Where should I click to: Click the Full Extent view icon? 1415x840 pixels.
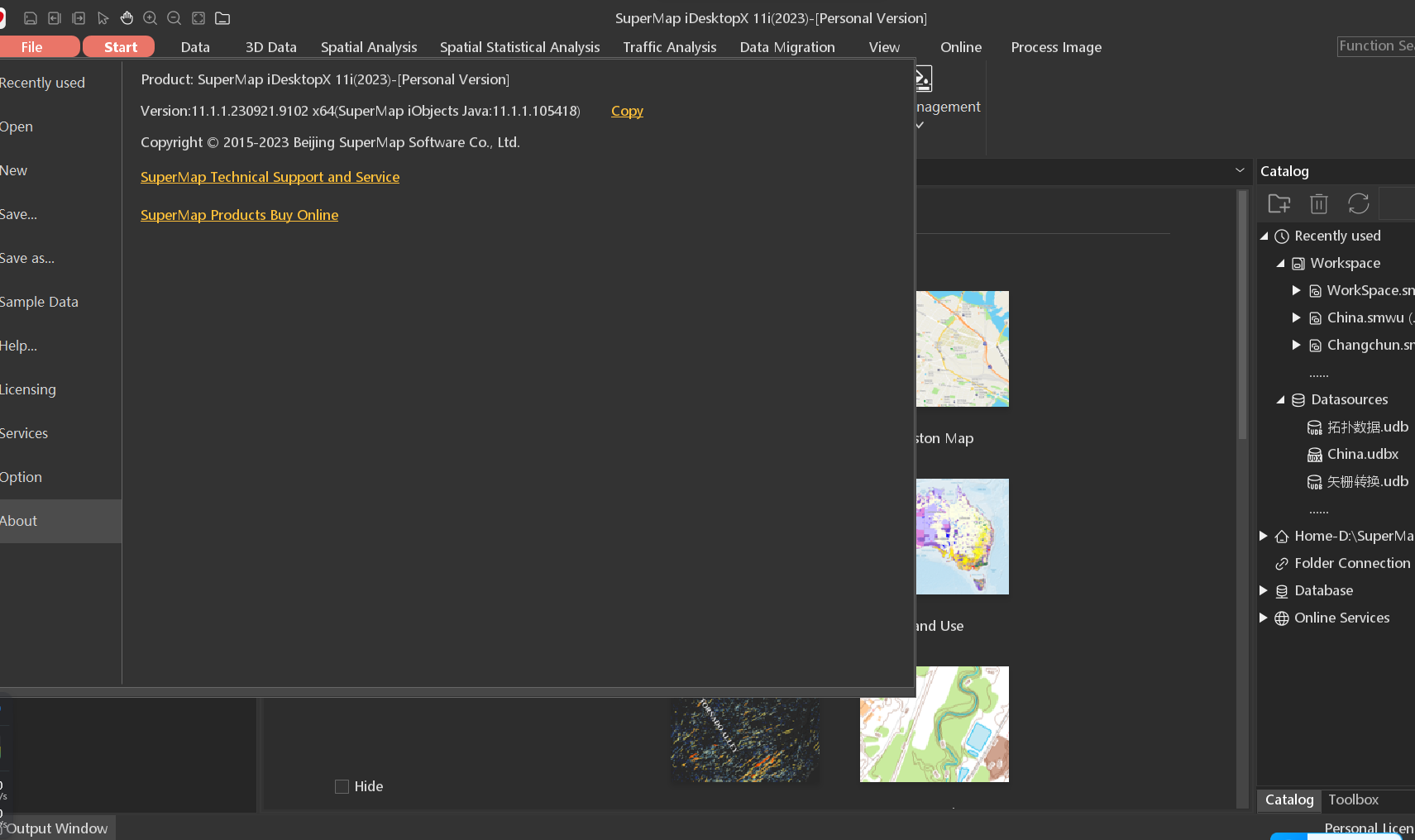(198, 18)
